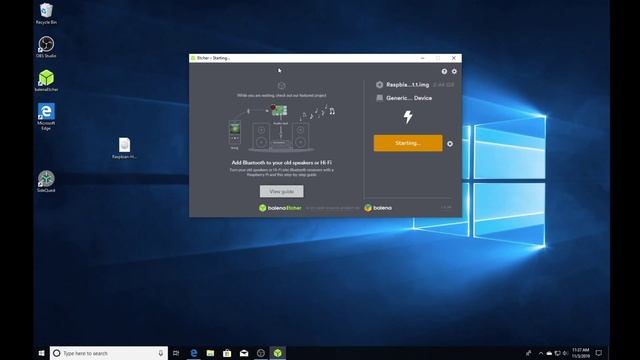Click the Bluetooth speakers project illustration
Image resolution: width=640 pixels, height=360 pixels.
281,127
